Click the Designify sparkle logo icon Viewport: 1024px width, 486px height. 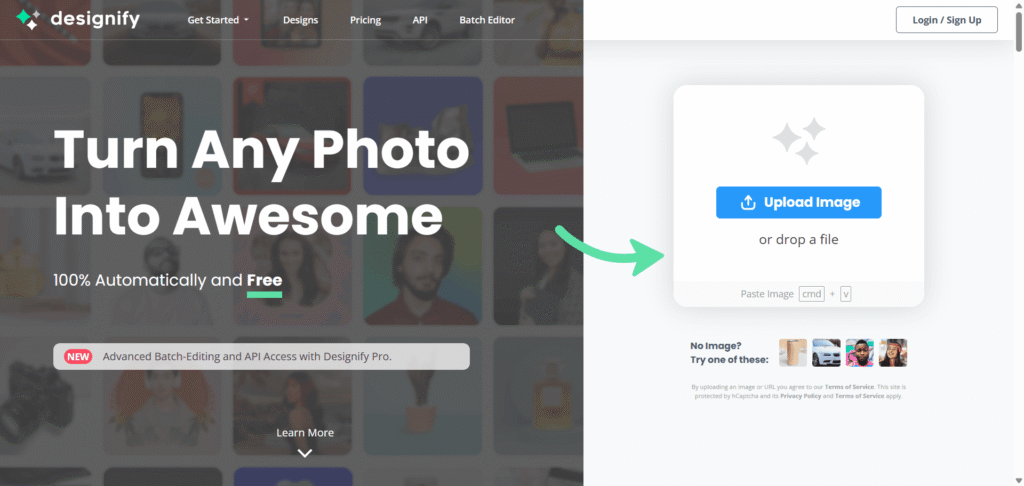click(28, 20)
